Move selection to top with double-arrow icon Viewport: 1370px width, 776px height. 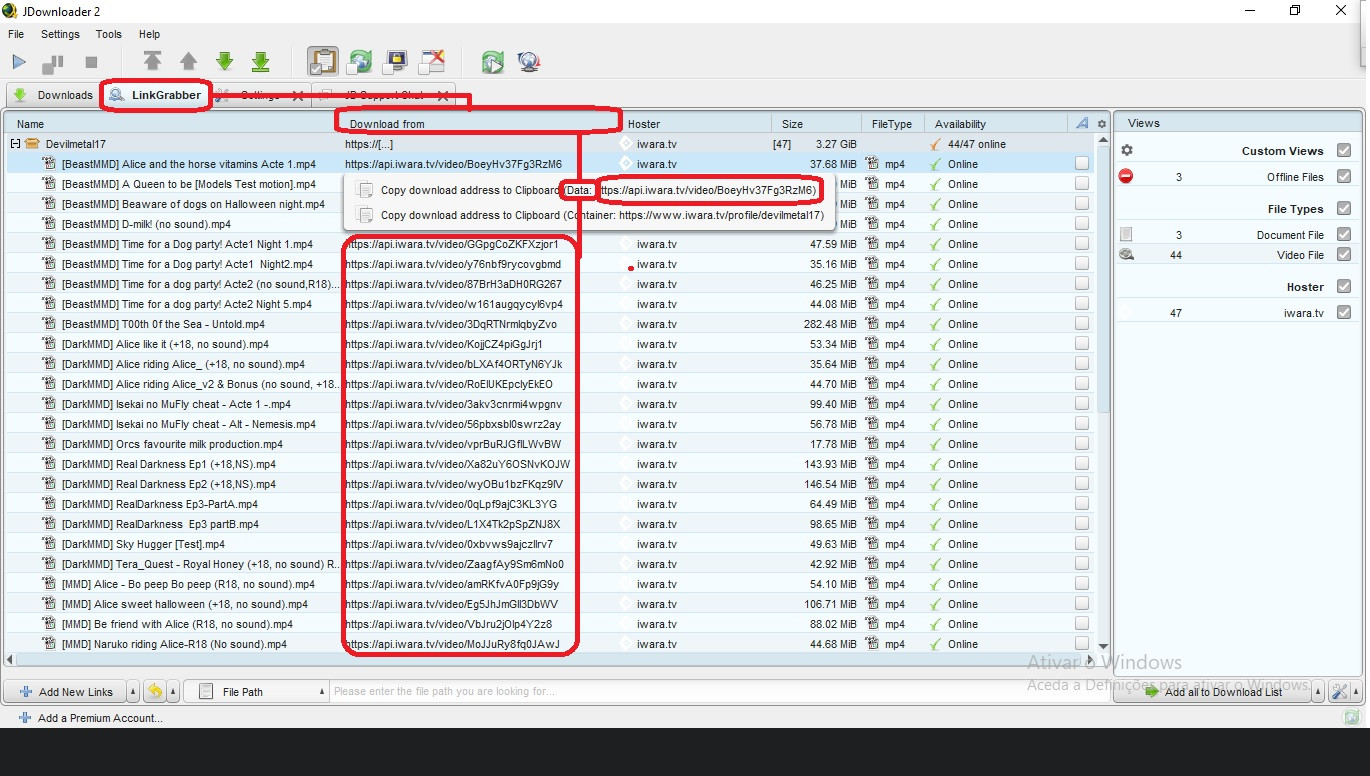pyautogui.click(x=152, y=62)
